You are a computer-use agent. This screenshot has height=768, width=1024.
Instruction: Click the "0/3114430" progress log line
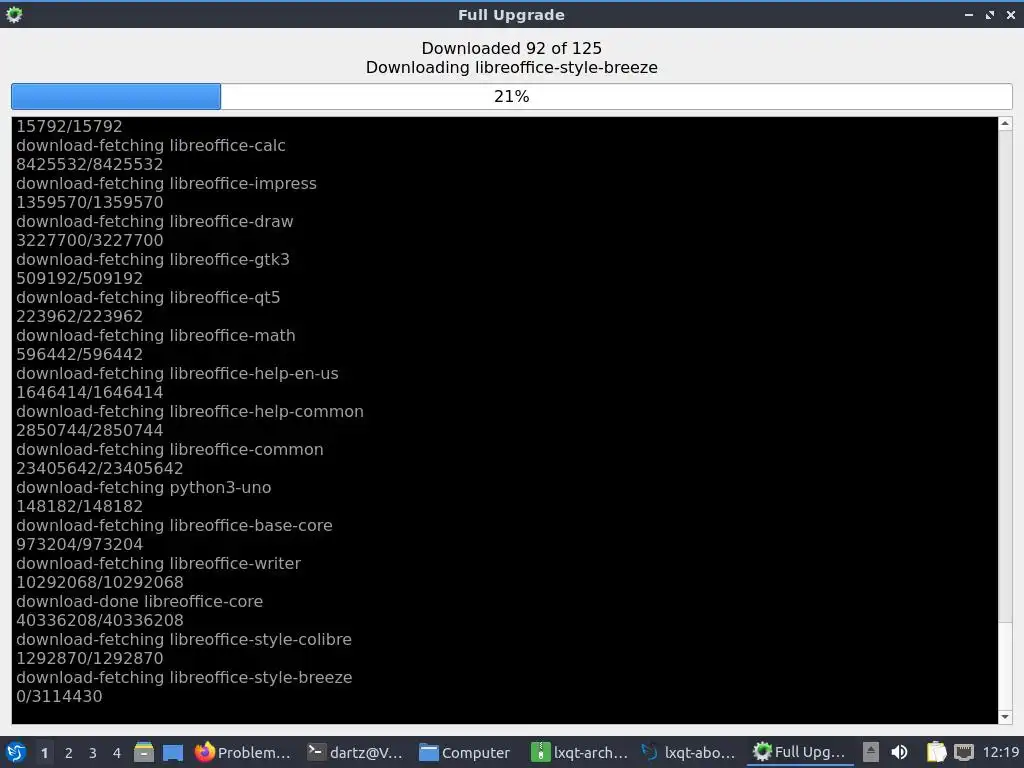click(x=59, y=696)
